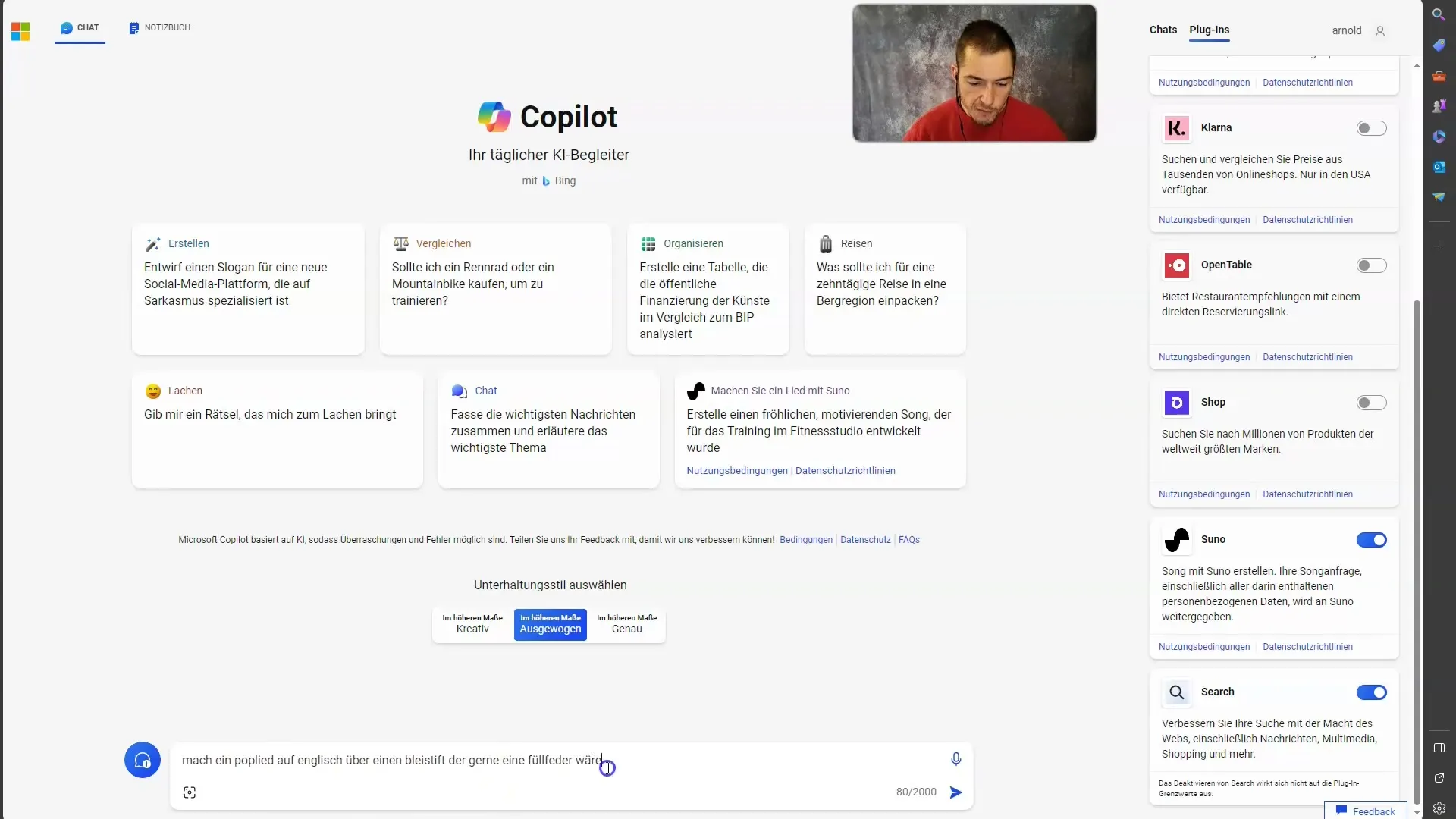
Task: Switch to the Plug-ins tab
Action: pyautogui.click(x=1209, y=29)
